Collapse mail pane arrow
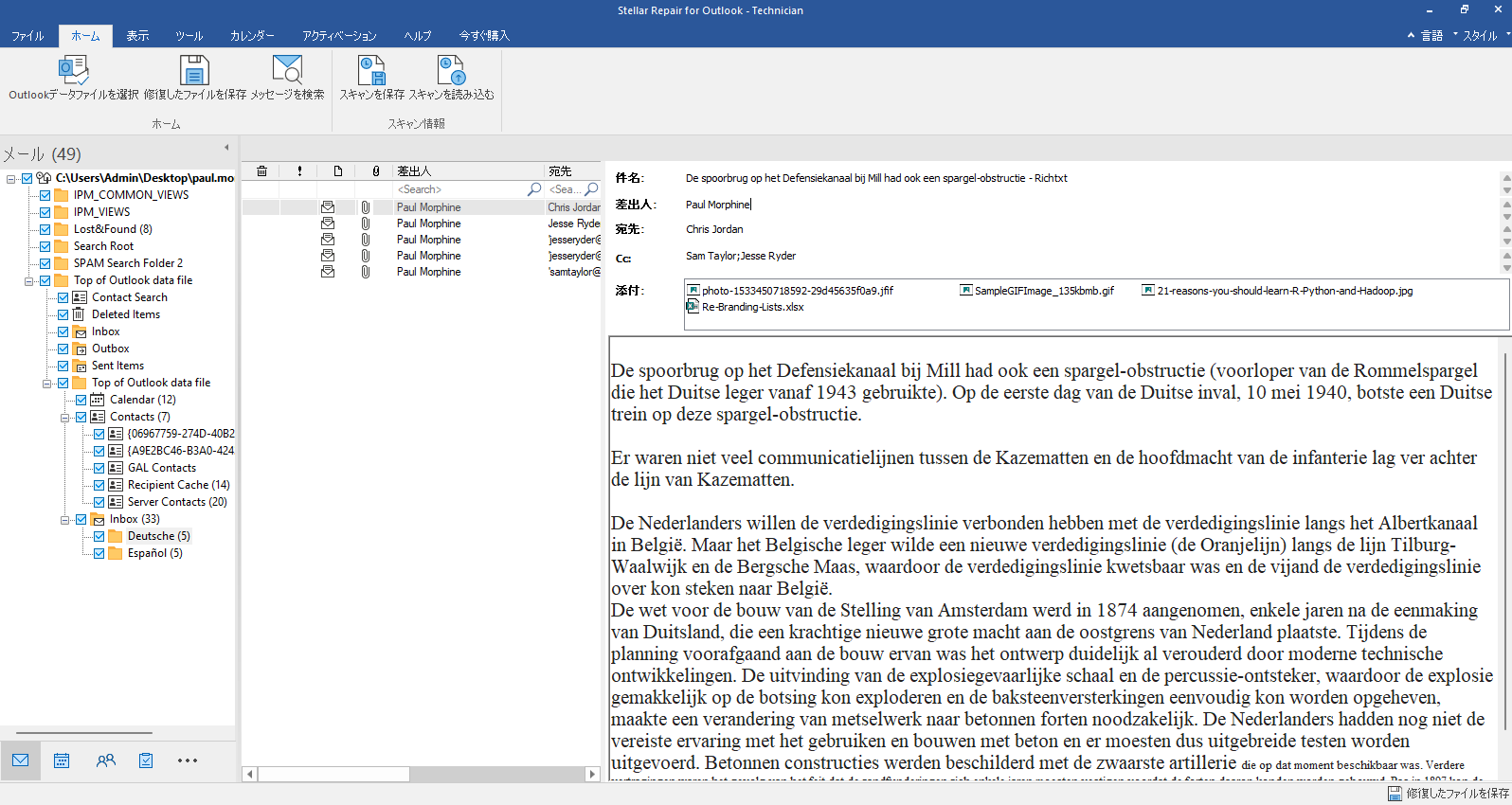1512x805 pixels. coord(226,148)
